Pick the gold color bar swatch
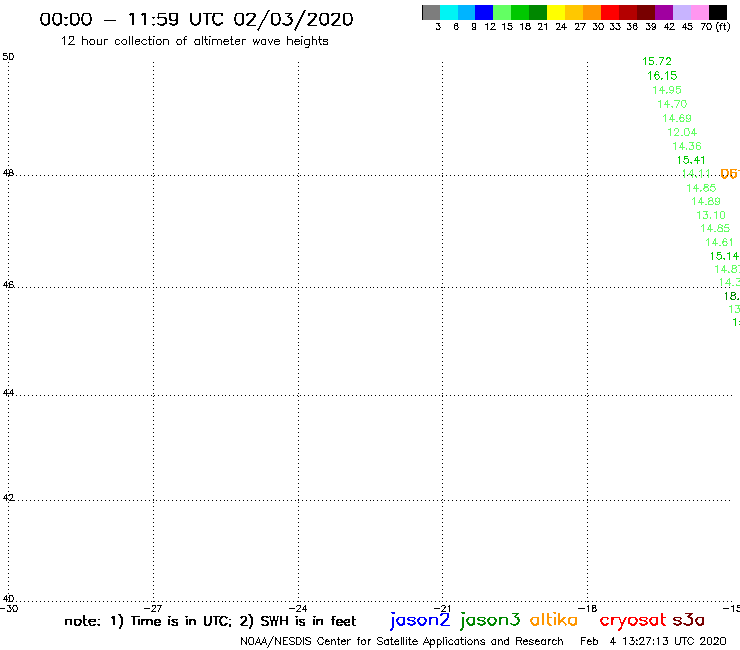Viewport: 740px width, 650px height. [x=574, y=12]
